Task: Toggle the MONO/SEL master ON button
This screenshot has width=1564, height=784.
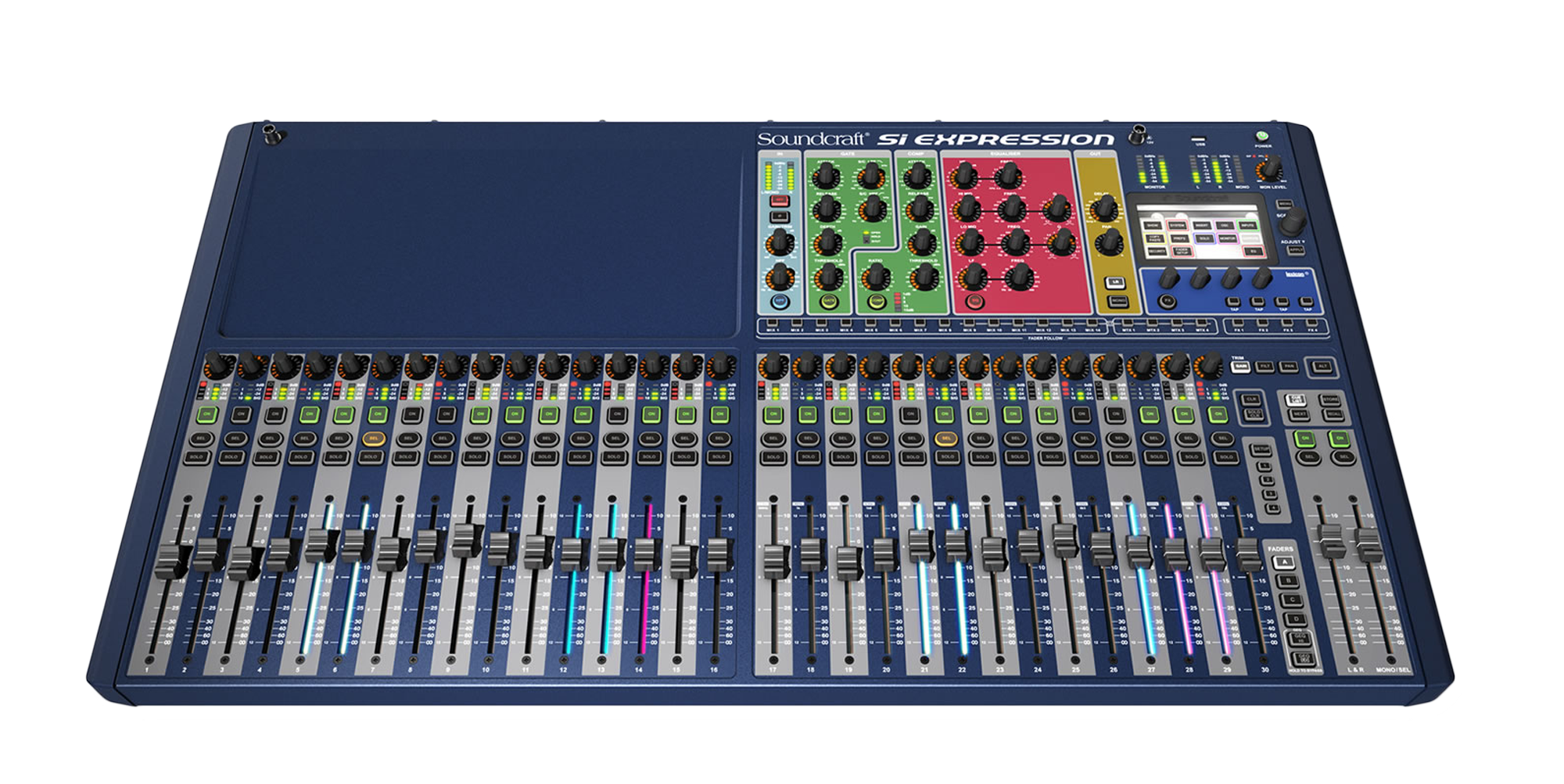Action: 1339,439
